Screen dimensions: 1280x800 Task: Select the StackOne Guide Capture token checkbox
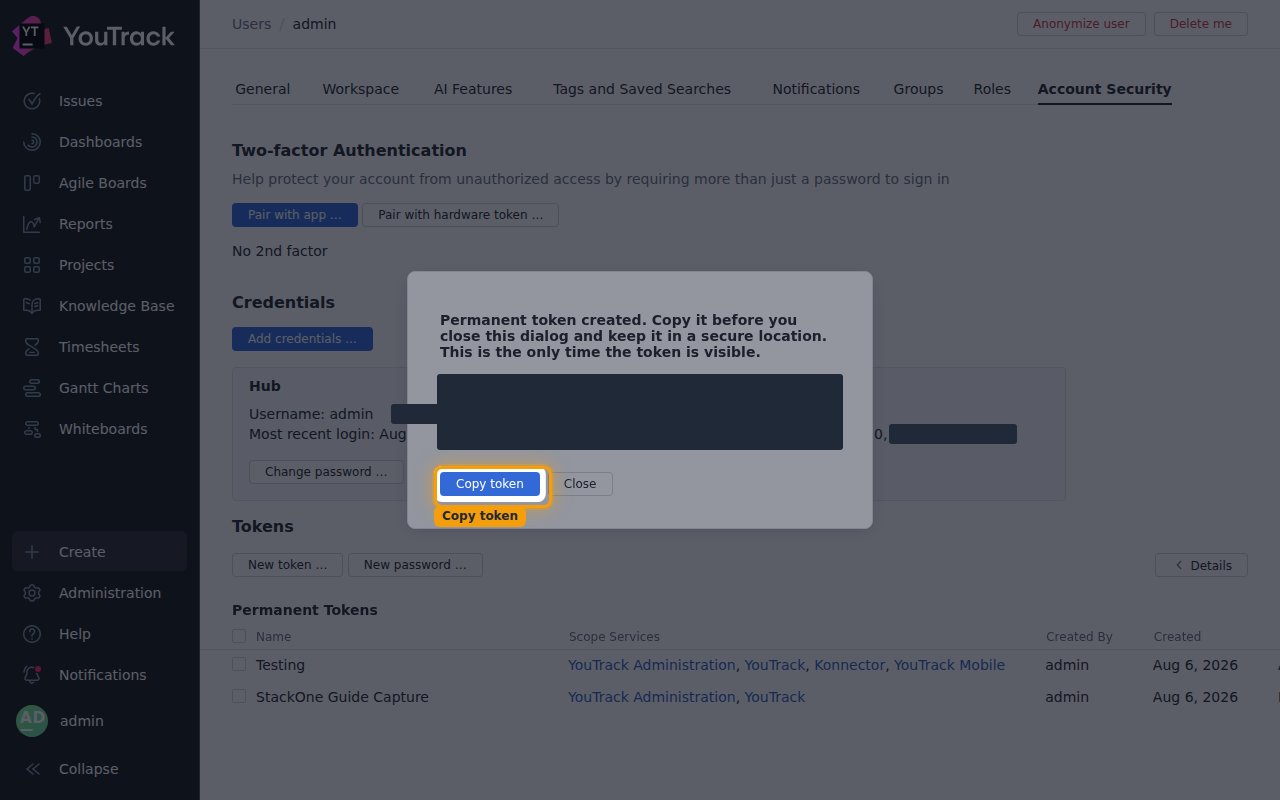coord(239,697)
